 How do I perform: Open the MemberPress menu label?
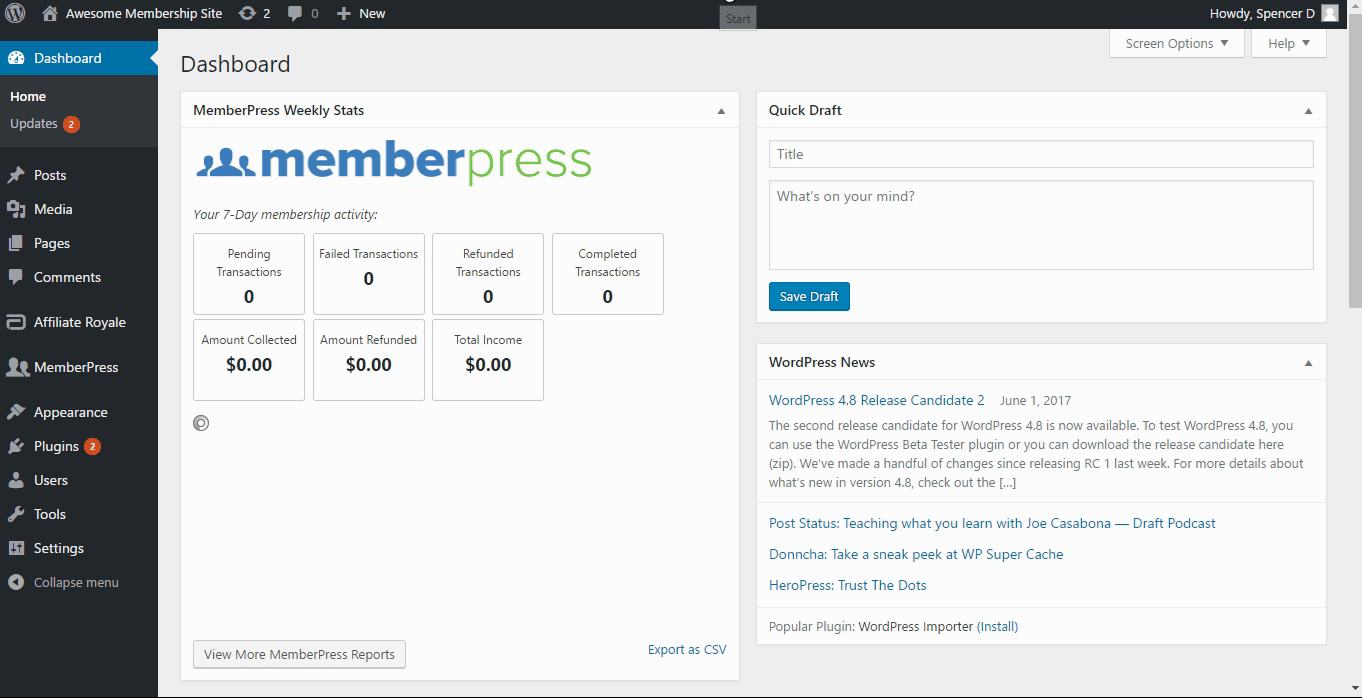click(76, 367)
